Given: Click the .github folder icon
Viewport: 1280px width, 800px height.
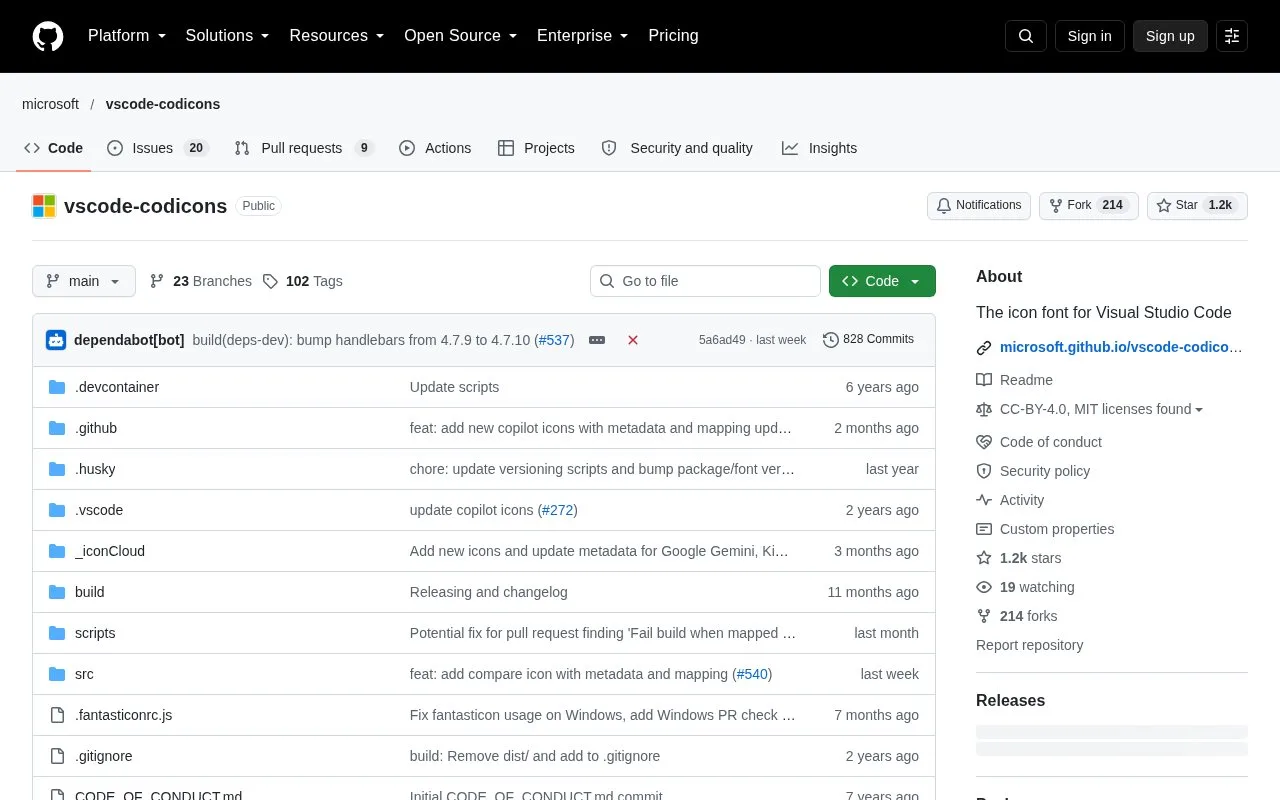Looking at the screenshot, I should tap(57, 428).
